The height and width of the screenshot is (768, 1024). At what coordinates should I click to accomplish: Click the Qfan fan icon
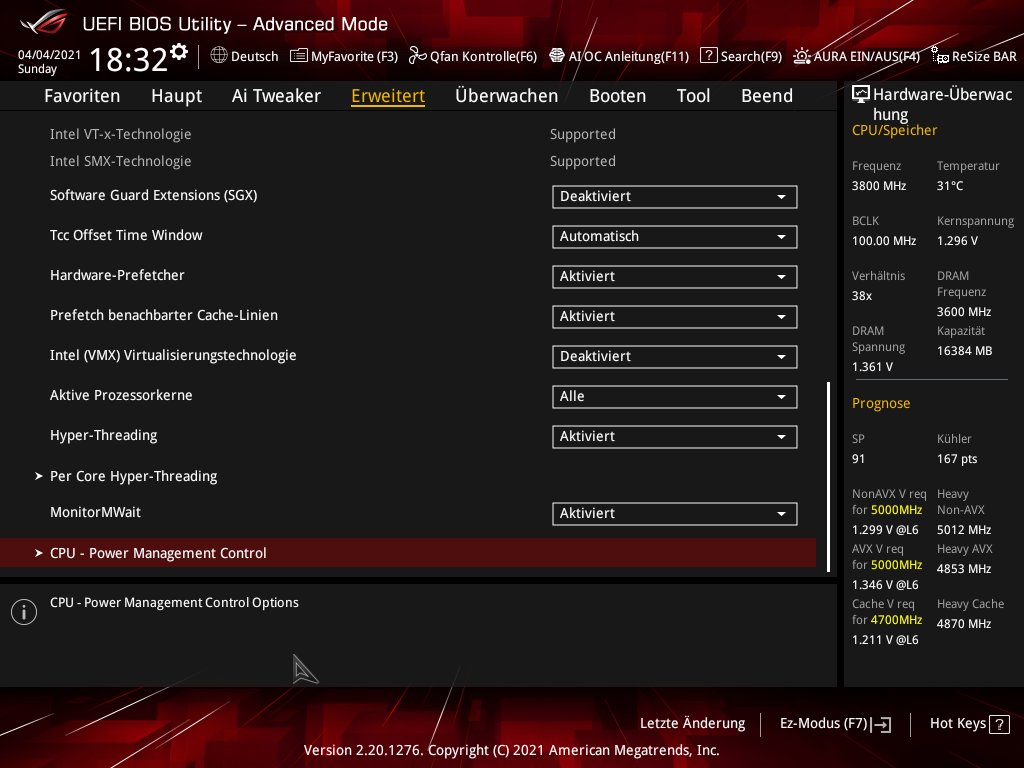pos(417,56)
